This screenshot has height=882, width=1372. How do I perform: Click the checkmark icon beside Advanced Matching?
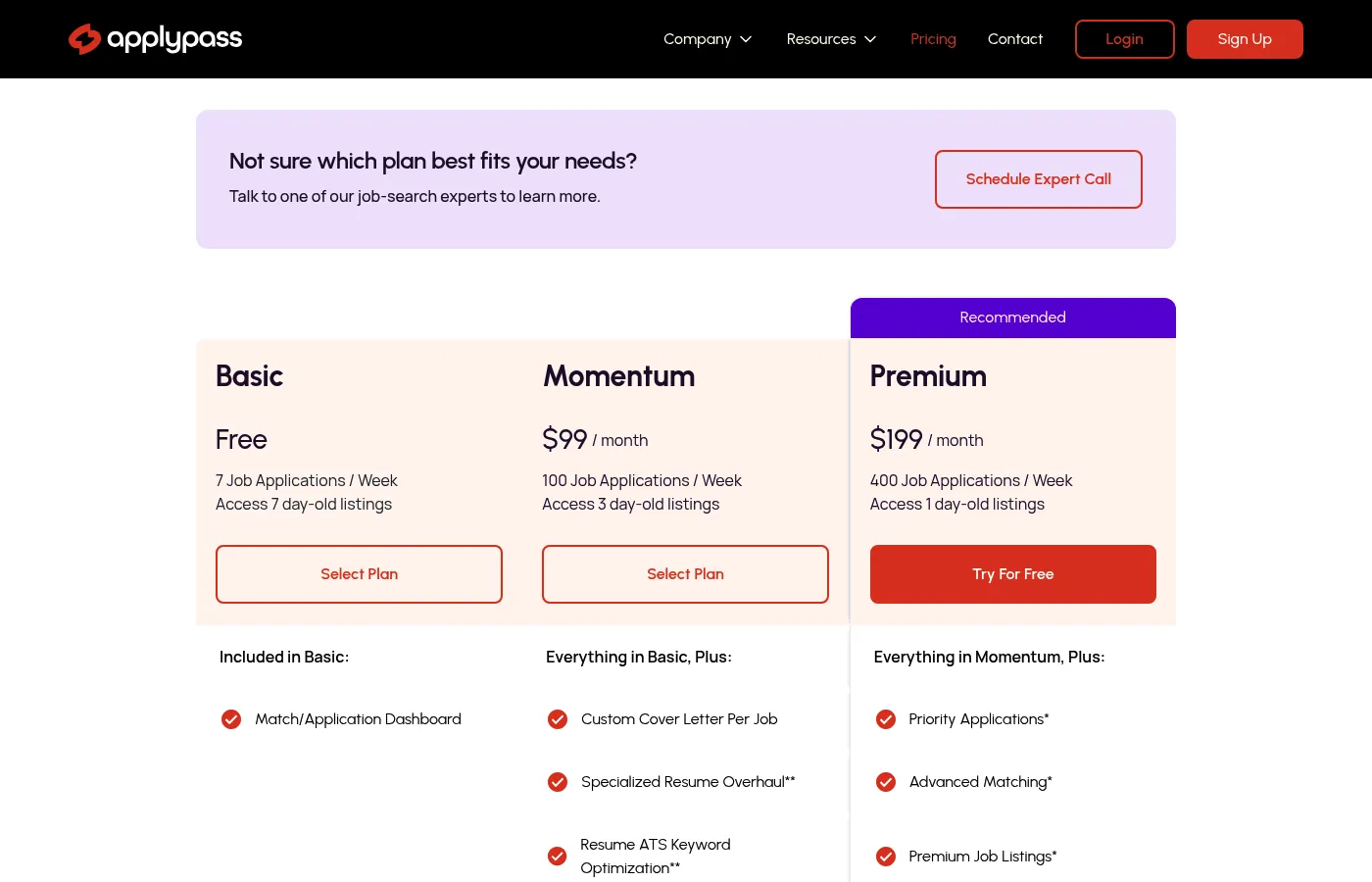point(886,782)
